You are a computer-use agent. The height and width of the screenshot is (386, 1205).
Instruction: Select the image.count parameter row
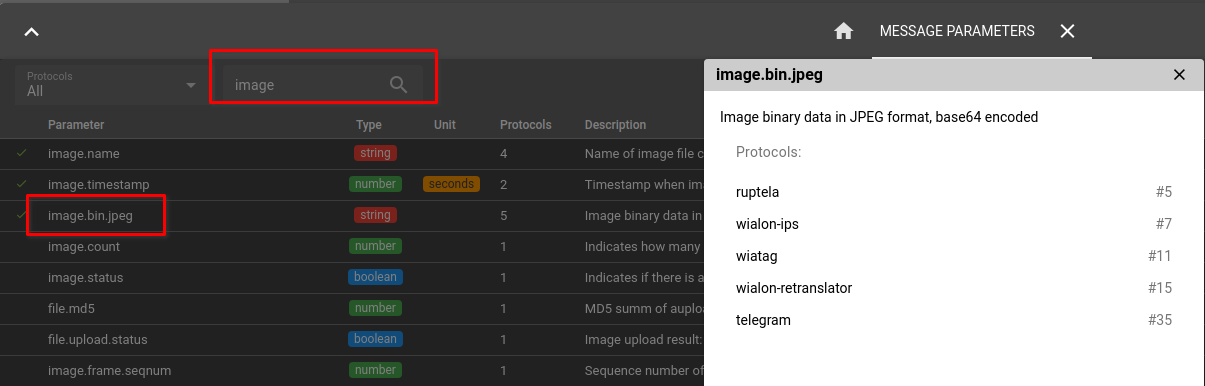point(352,246)
